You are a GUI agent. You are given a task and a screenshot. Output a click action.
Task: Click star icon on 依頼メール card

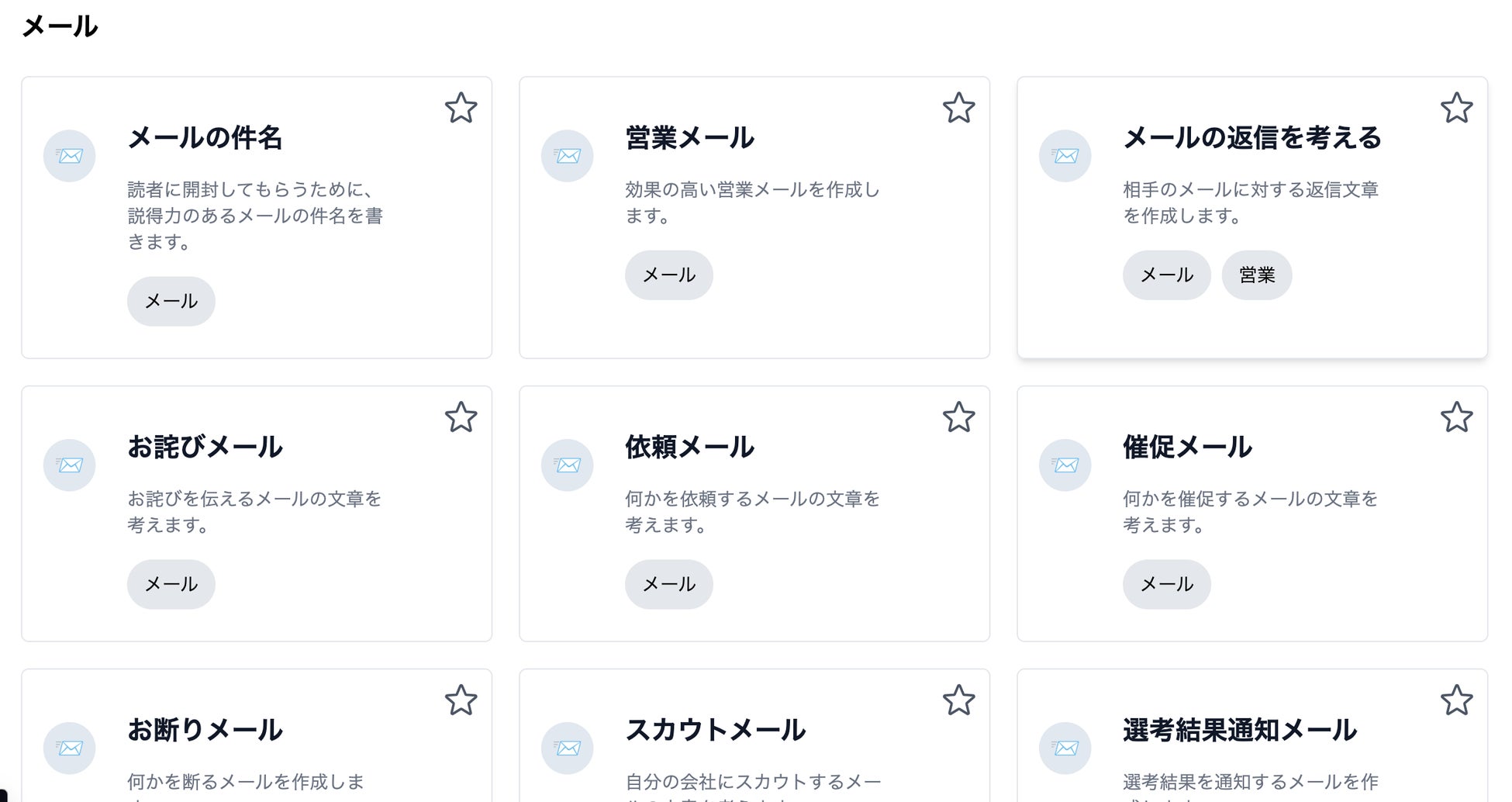tap(958, 417)
